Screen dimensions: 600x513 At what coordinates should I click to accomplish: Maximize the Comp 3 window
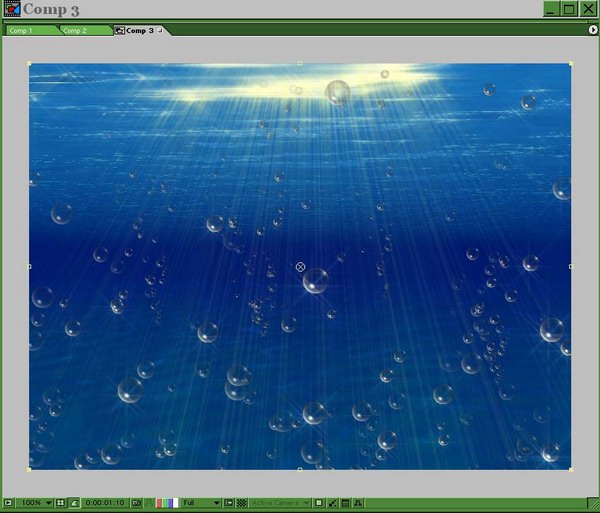tap(569, 8)
